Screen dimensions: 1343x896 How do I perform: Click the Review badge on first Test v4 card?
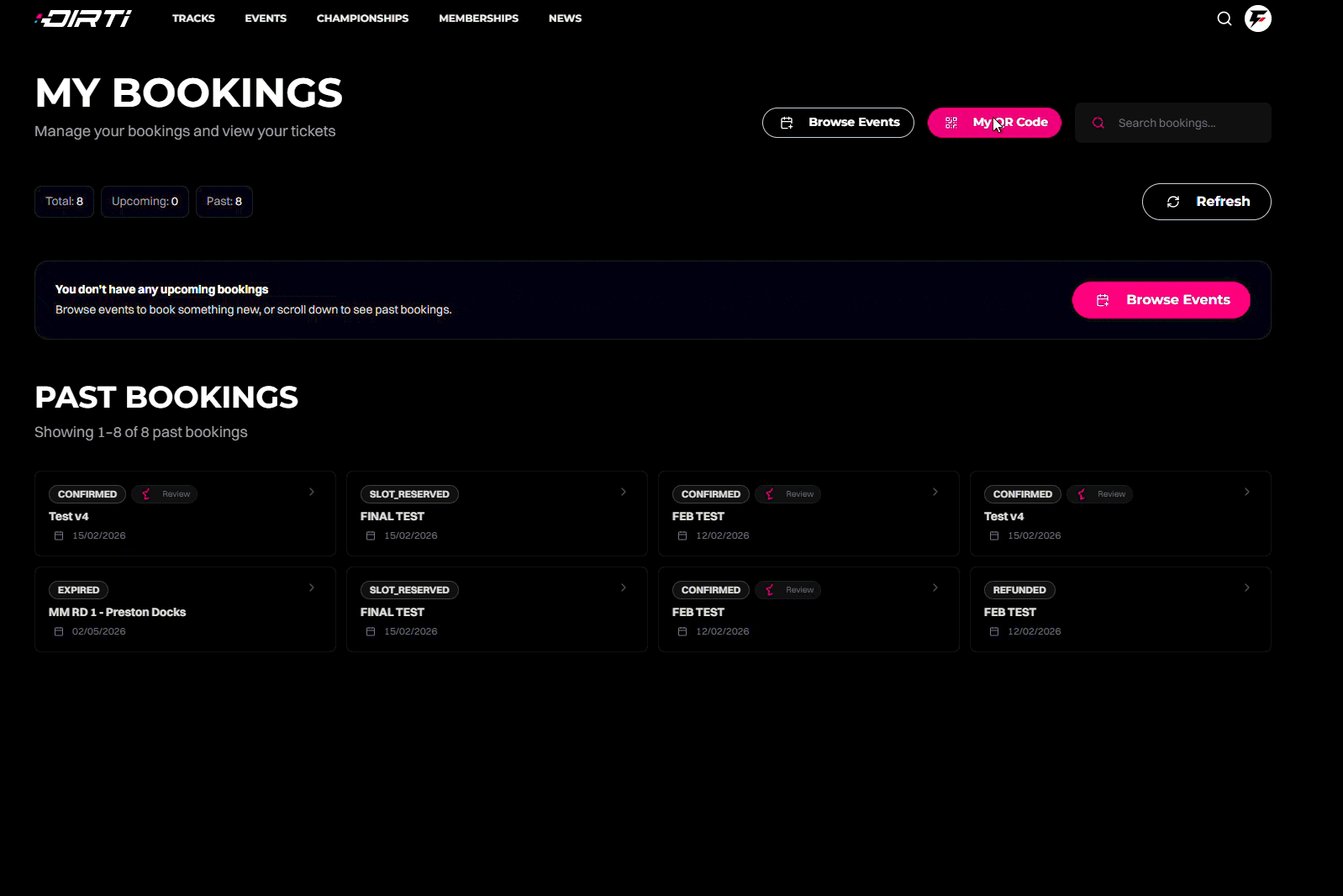[x=166, y=494]
